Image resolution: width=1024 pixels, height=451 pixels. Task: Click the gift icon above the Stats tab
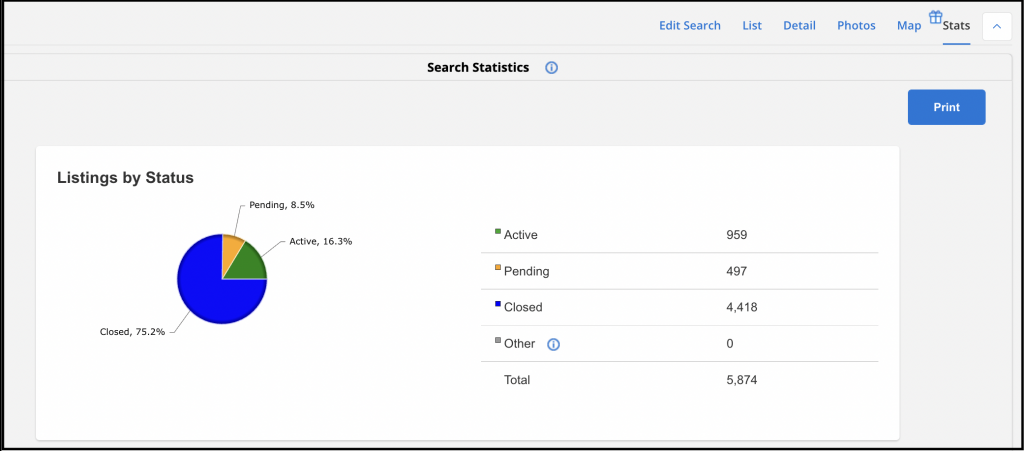tap(935, 17)
